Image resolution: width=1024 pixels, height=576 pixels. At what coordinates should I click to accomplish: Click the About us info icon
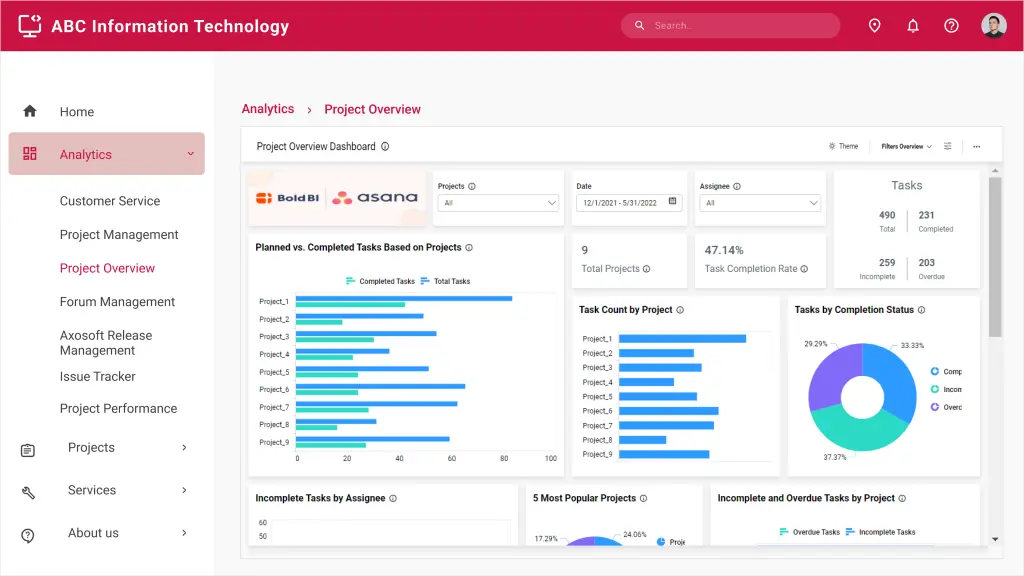[27, 533]
